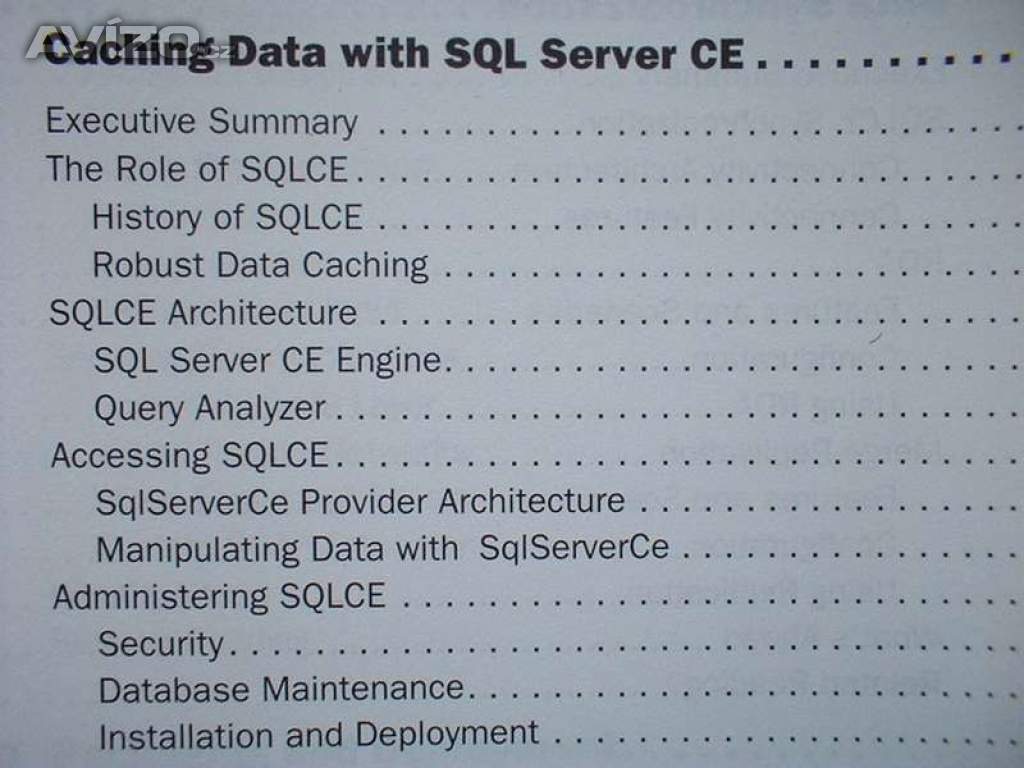The image size is (1024, 768).
Task: Select SqlServerCe Provider Architecture entry
Action: [x=360, y=502]
